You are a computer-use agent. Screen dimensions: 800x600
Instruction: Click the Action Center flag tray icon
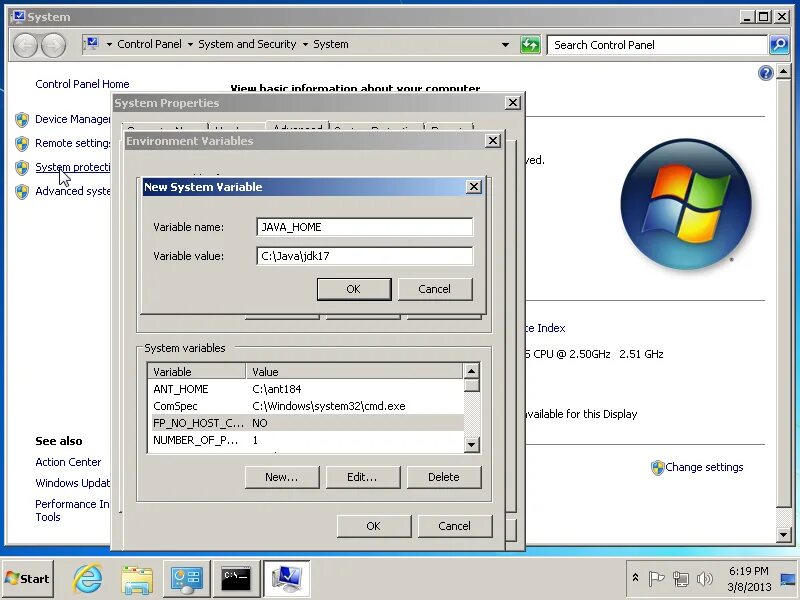coord(656,579)
